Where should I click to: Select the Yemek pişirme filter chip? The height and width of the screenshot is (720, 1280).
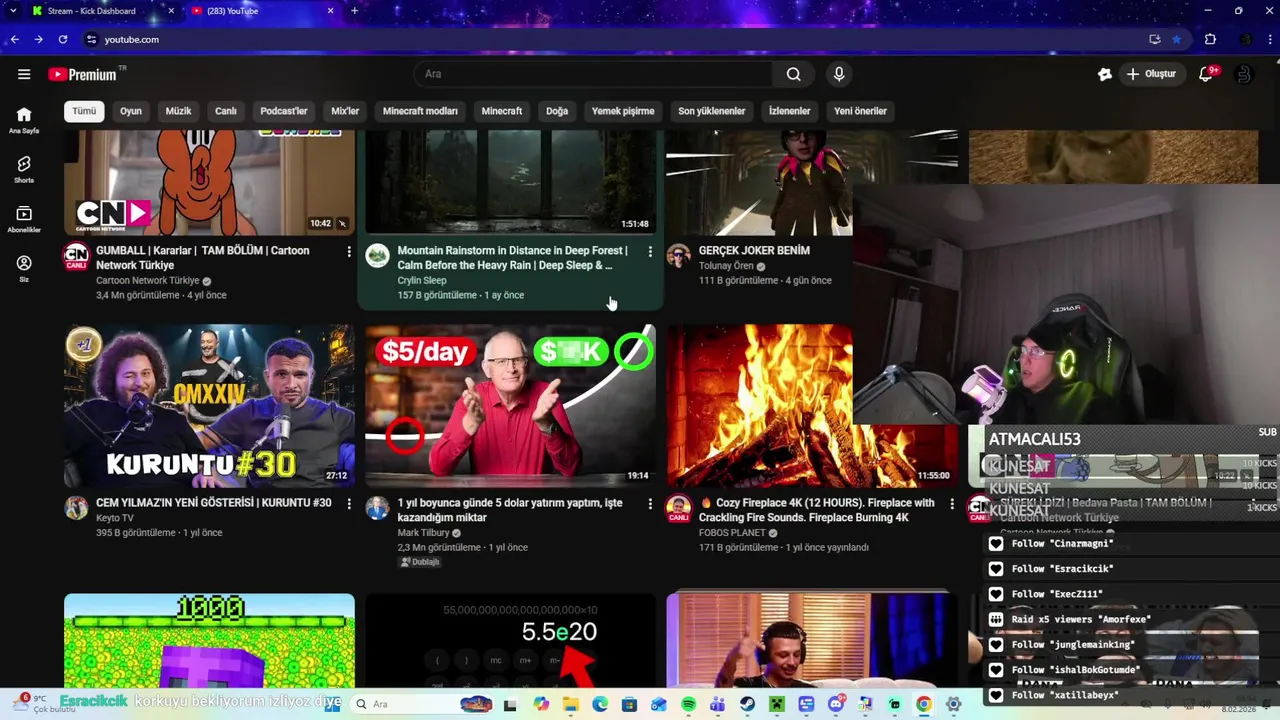(x=623, y=111)
